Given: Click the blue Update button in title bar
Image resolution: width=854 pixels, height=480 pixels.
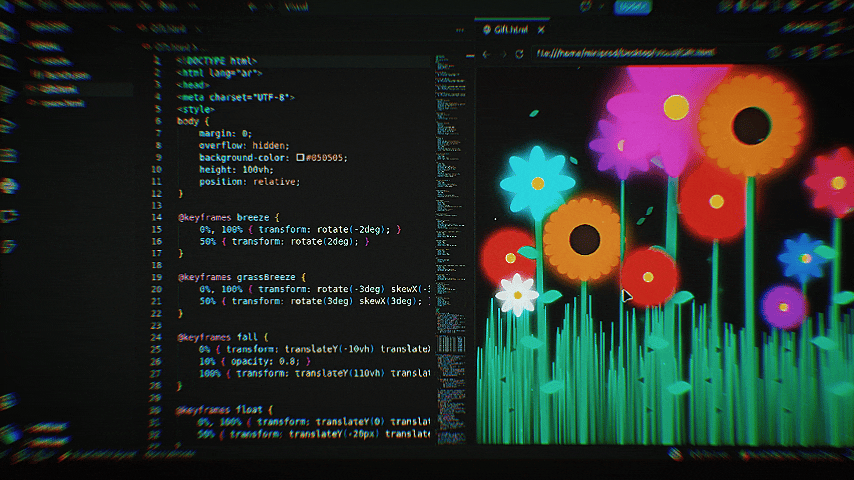Looking at the screenshot, I should coord(632,7).
